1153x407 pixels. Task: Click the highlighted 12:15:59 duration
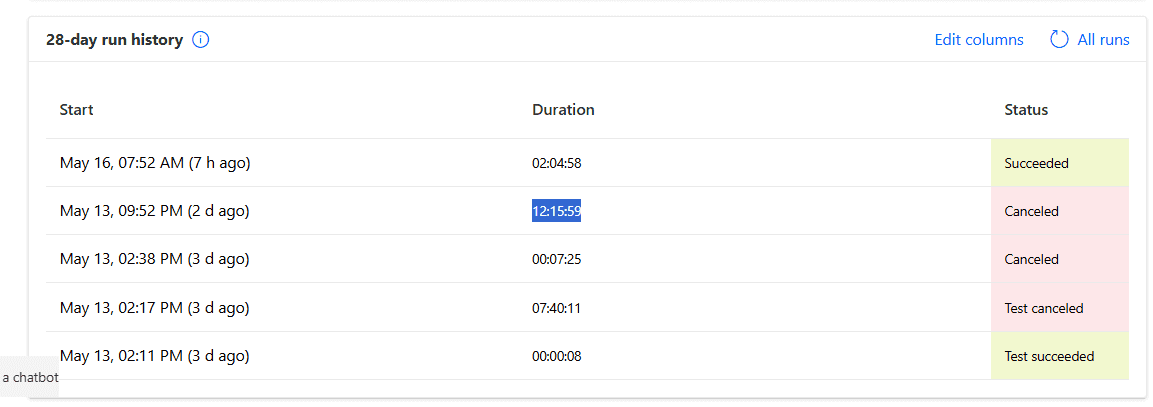(557, 211)
